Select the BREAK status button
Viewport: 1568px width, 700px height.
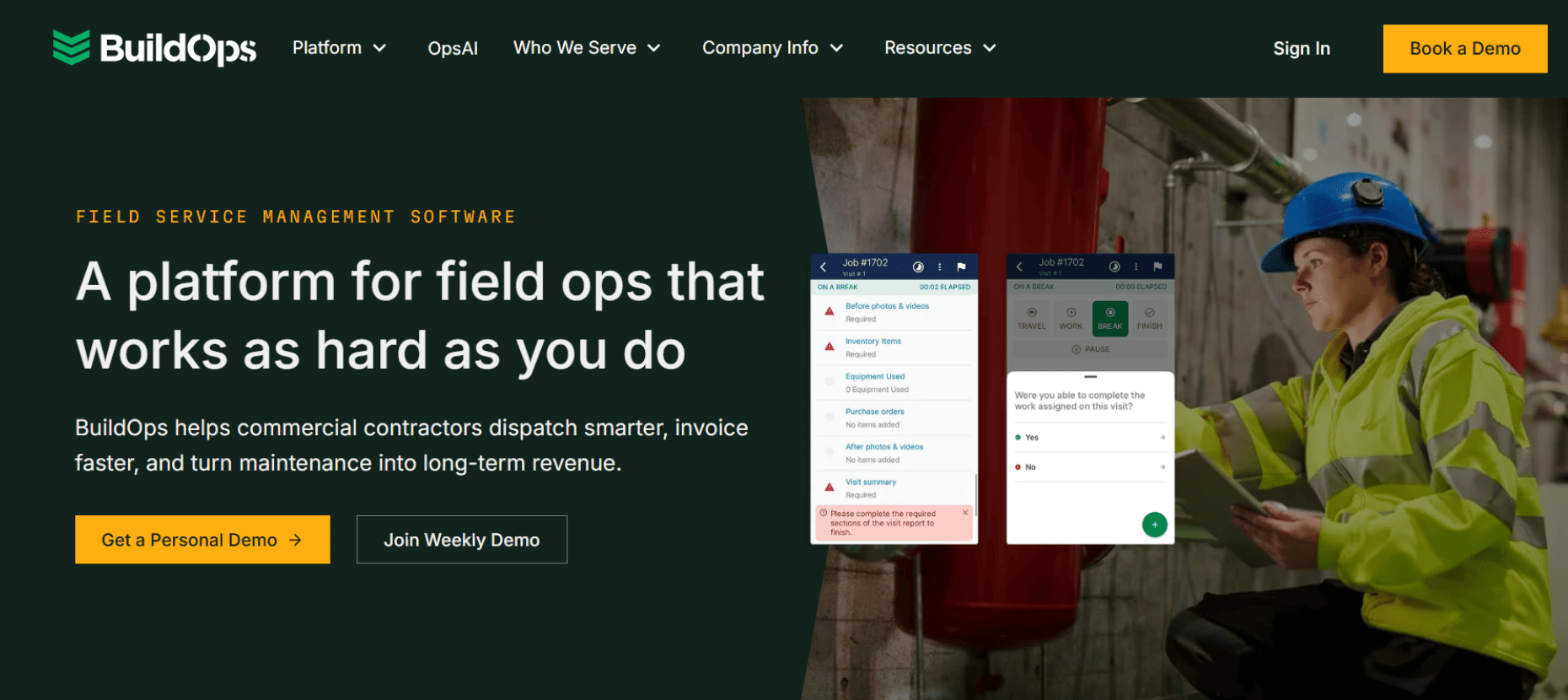(1110, 318)
